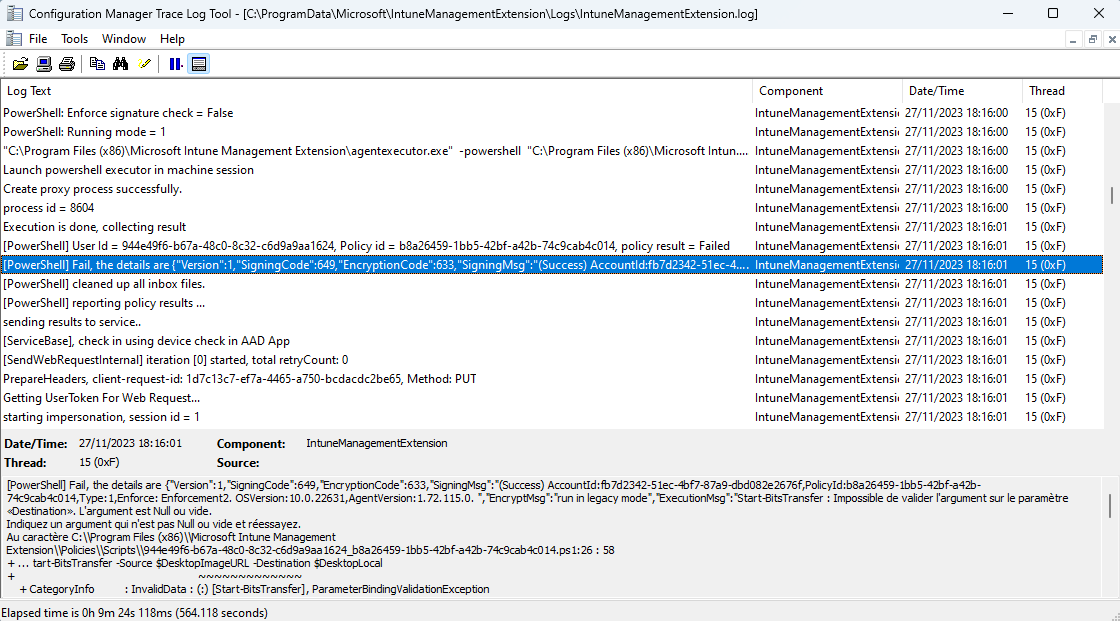Open the Highlight tool pen icon
Screen dimensions: 1120x621
click(144, 63)
